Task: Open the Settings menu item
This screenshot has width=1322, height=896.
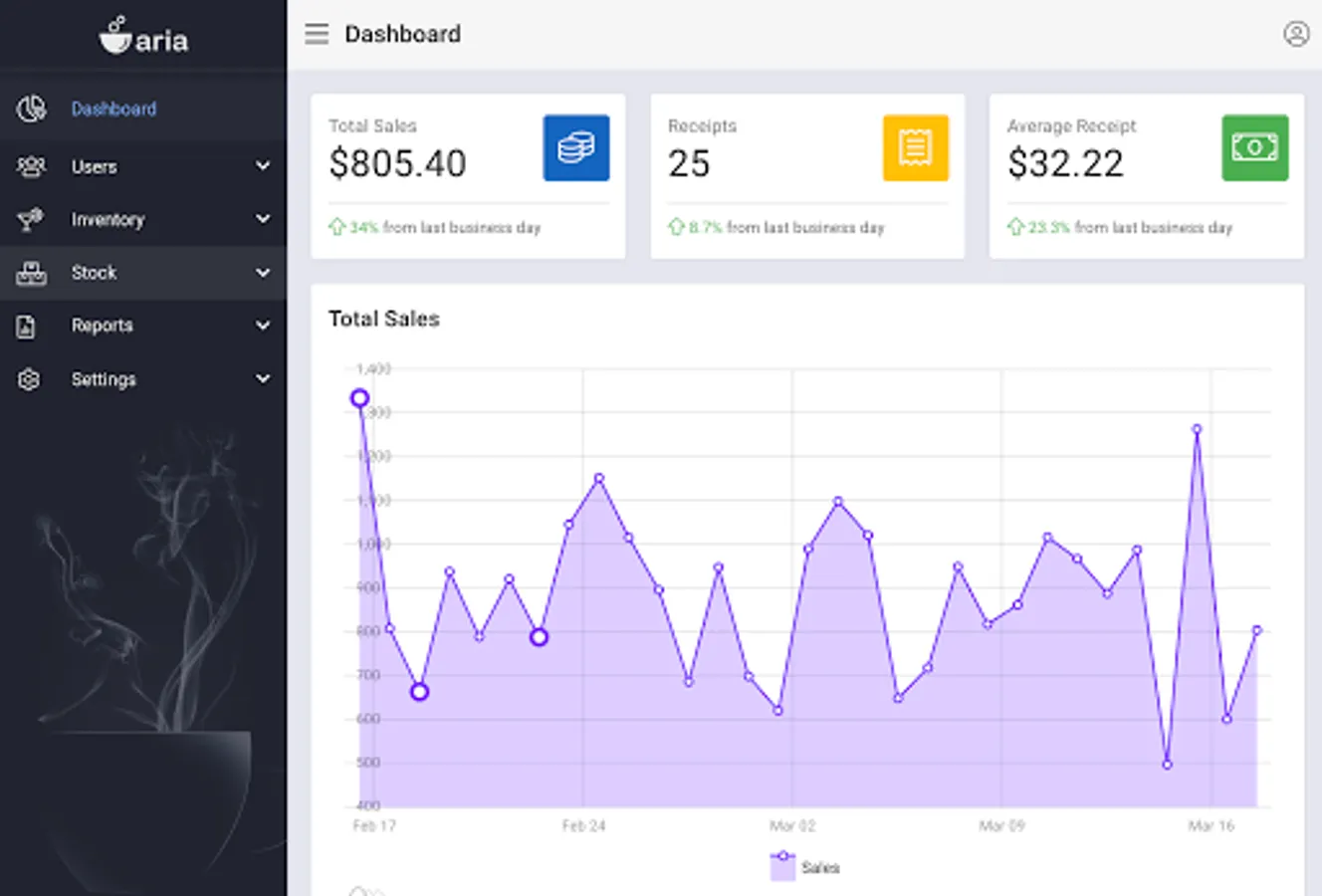Action: pyautogui.click(x=143, y=379)
